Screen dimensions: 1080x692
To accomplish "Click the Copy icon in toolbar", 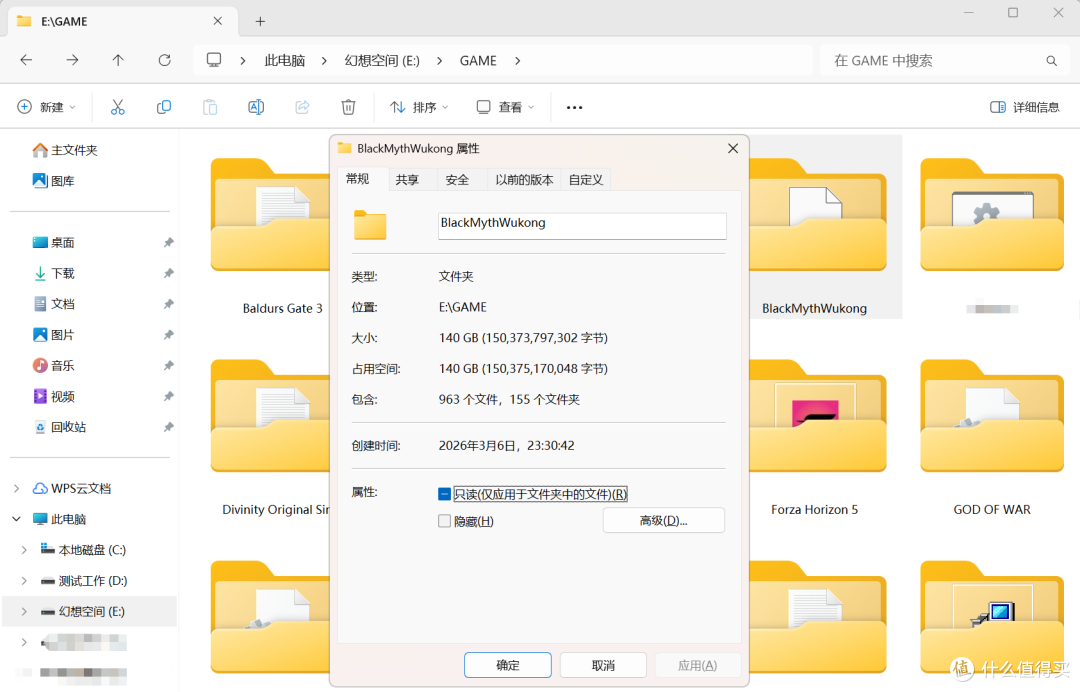I will pyautogui.click(x=164, y=107).
